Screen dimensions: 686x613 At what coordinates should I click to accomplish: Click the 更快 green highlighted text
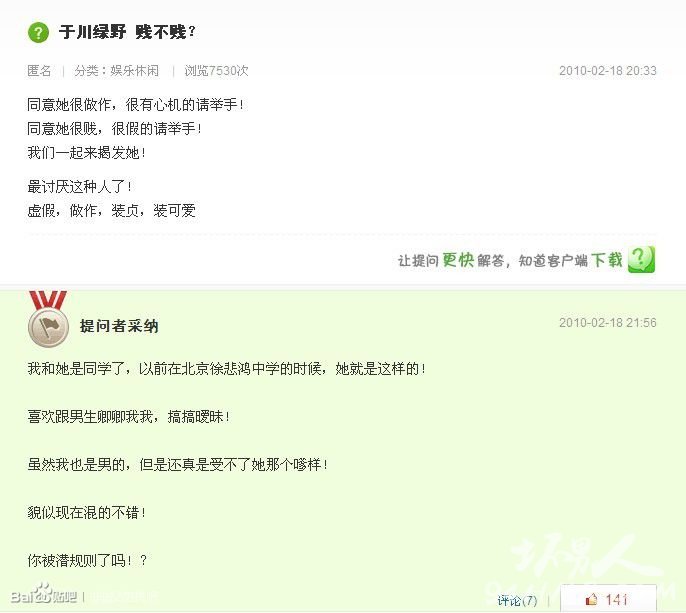(x=458, y=260)
